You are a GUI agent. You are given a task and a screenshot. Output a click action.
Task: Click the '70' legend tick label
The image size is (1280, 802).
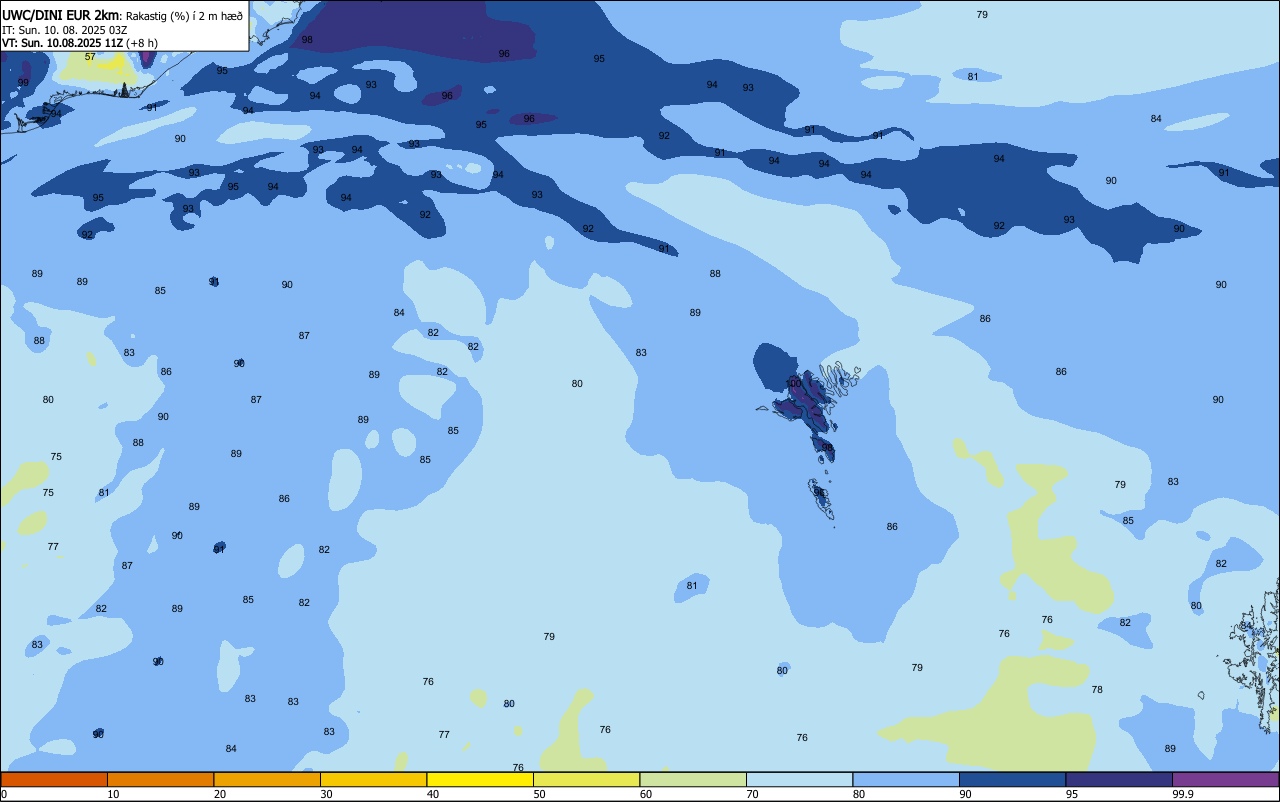(x=752, y=794)
